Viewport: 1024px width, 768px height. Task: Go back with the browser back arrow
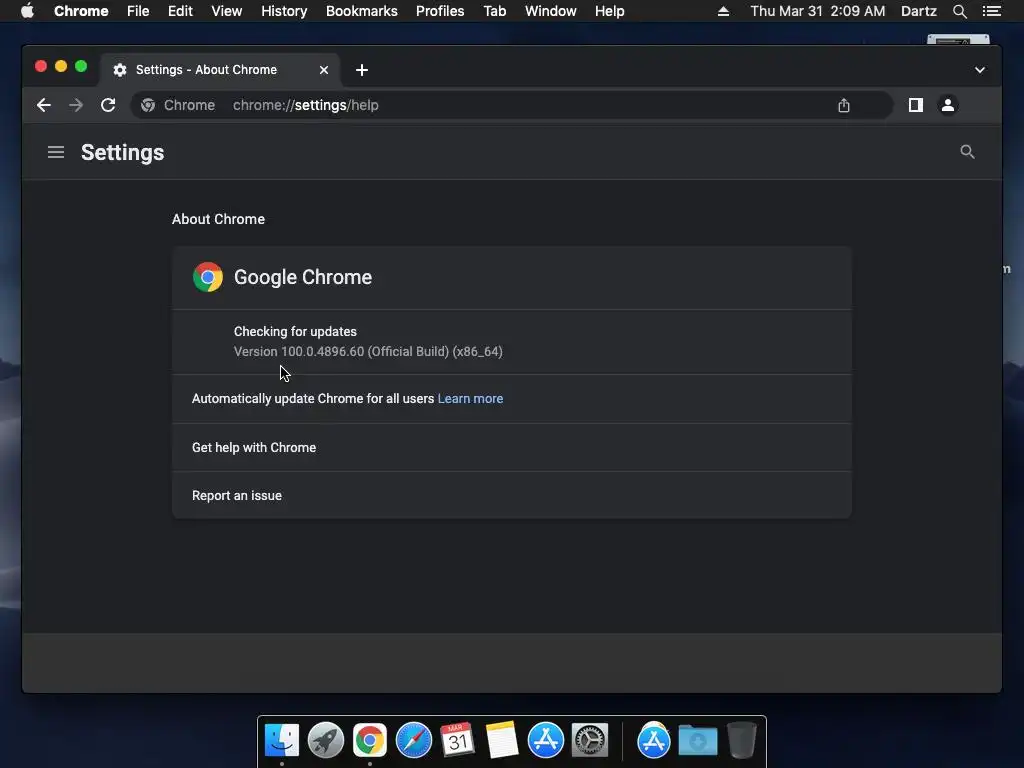[44, 105]
